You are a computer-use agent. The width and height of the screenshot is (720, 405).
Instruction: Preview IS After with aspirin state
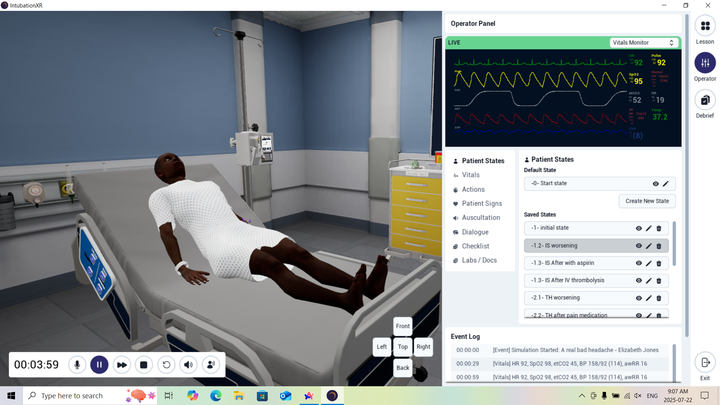click(x=639, y=263)
